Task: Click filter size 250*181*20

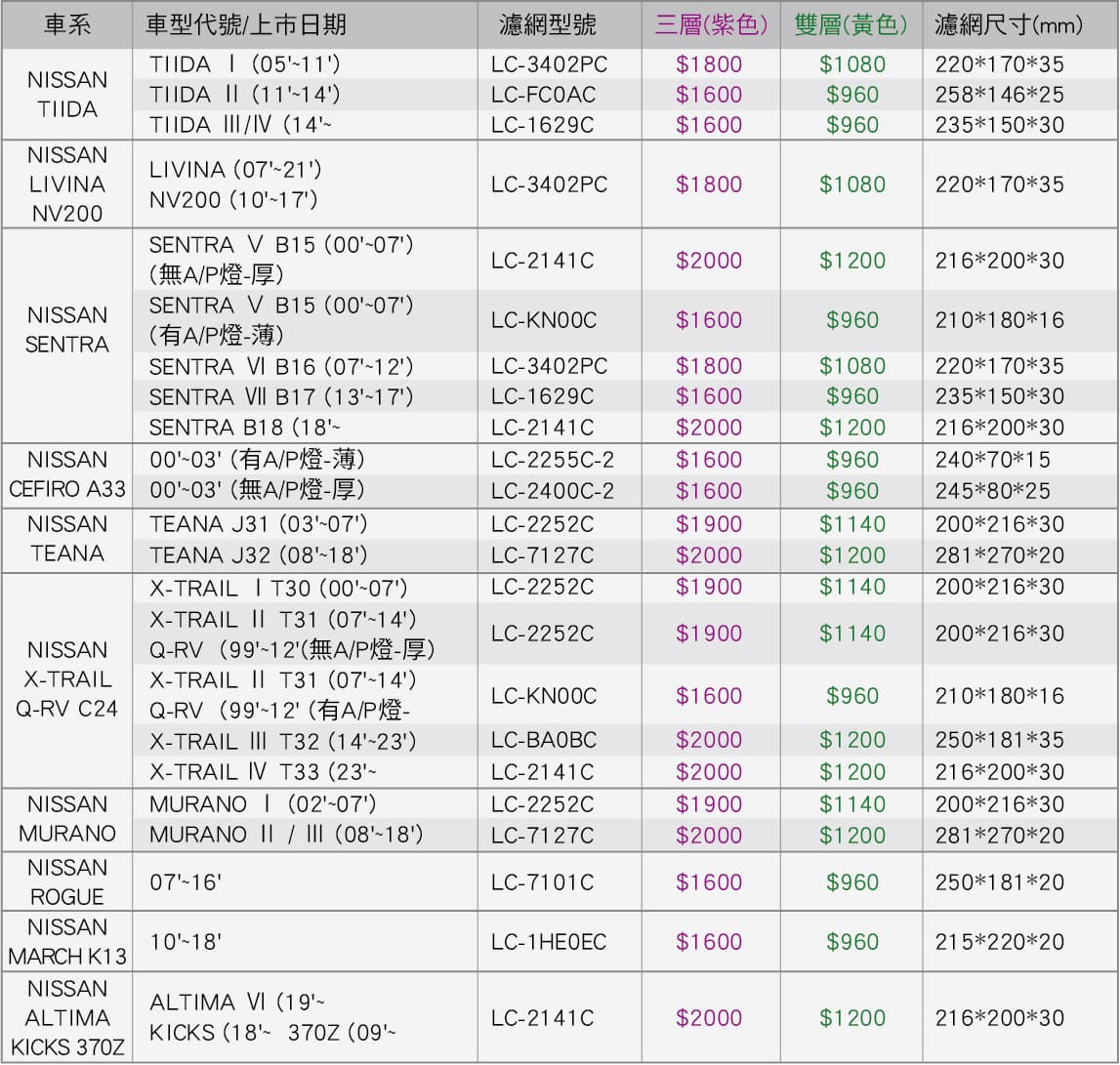Action: [999, 882]
